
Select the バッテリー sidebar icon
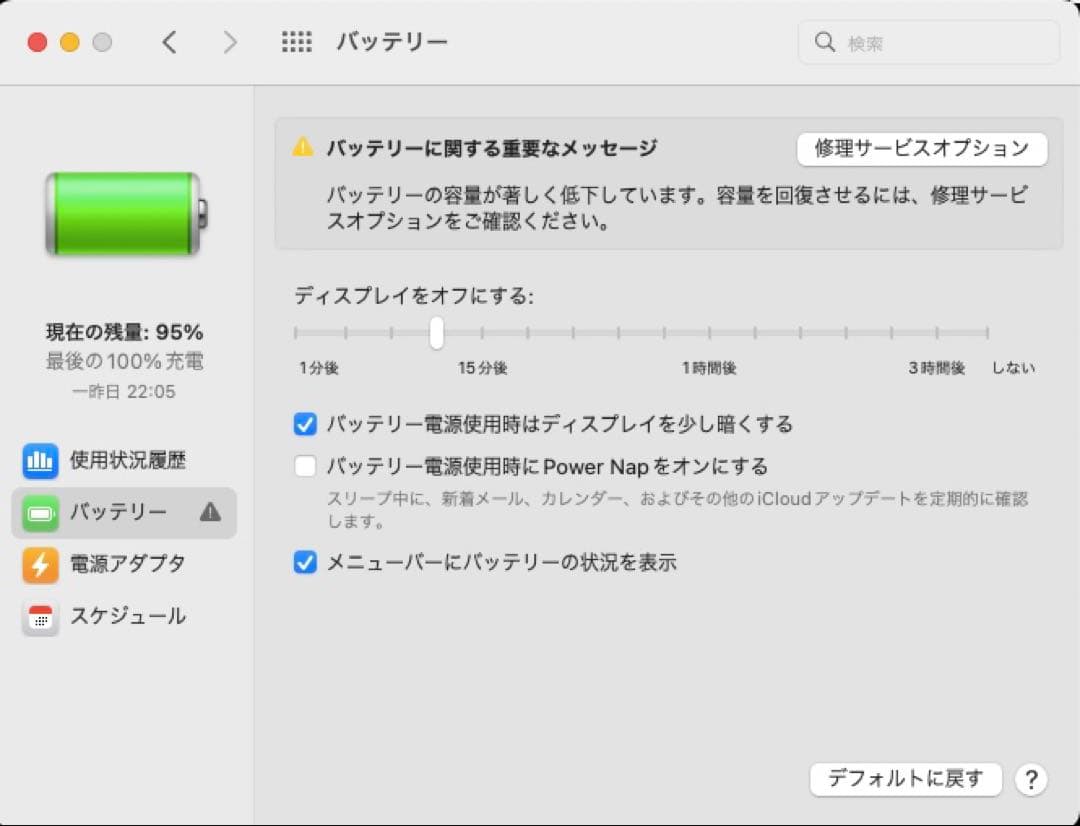(40, 512)
